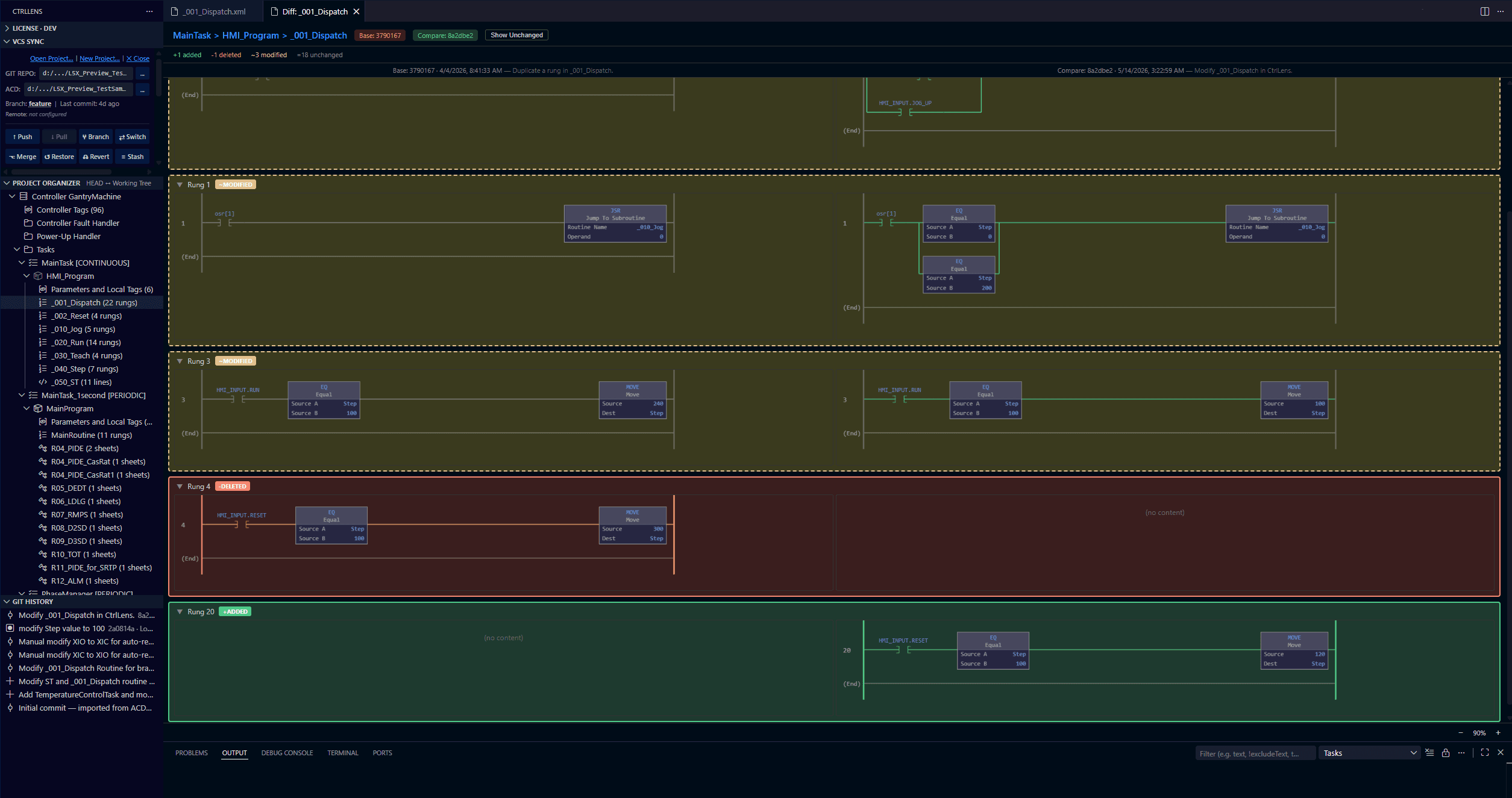
Task: Click the feature branch name link
Action: click(40, 104)
